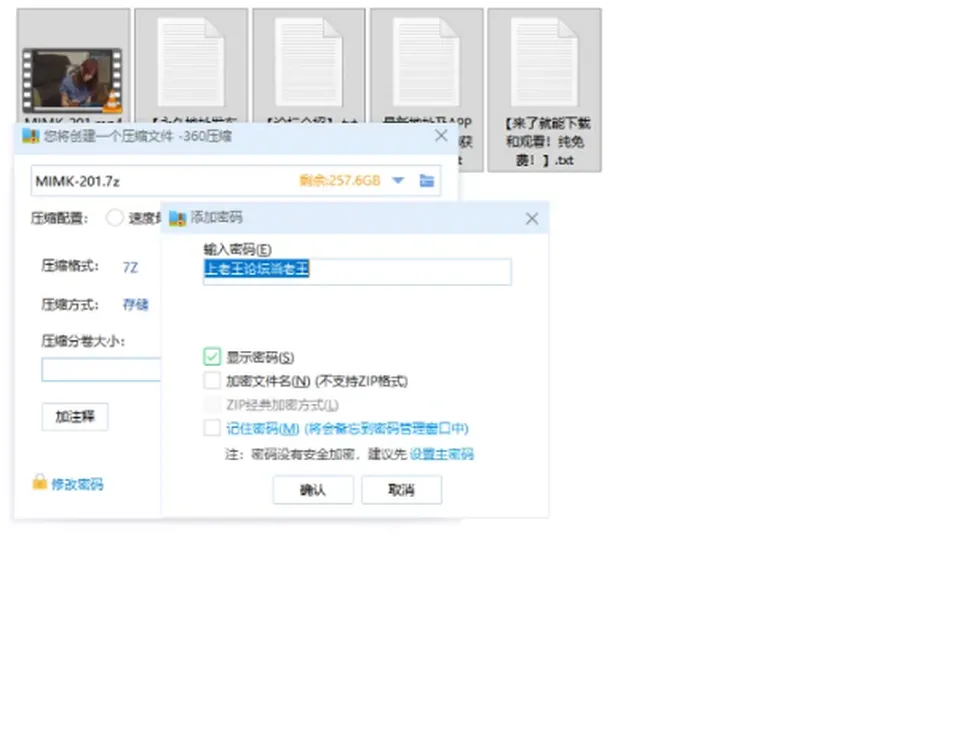This screenshot has height=733, width=960.
Task: Click the 压缩配置: label
Action: click(60, 218)
